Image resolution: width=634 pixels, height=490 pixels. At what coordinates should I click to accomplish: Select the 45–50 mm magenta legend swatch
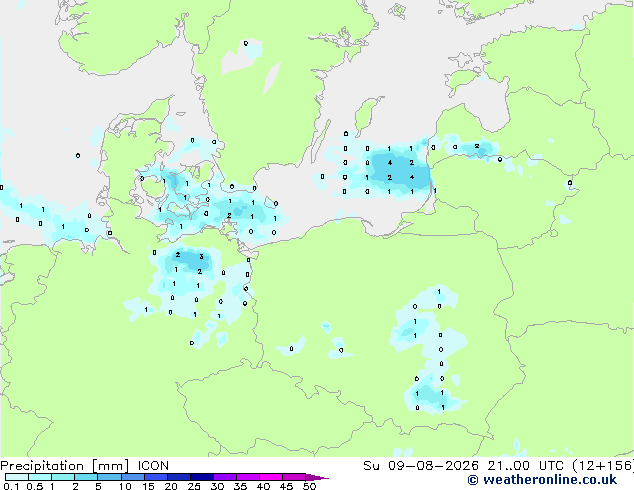click(x=294, y=477)
